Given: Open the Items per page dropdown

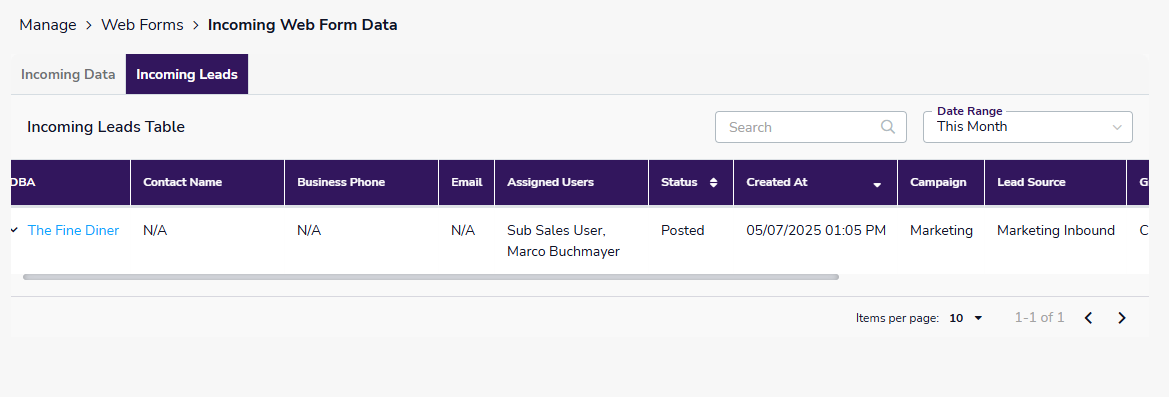Looking at the screenshot, I should [x=966, y=318].
